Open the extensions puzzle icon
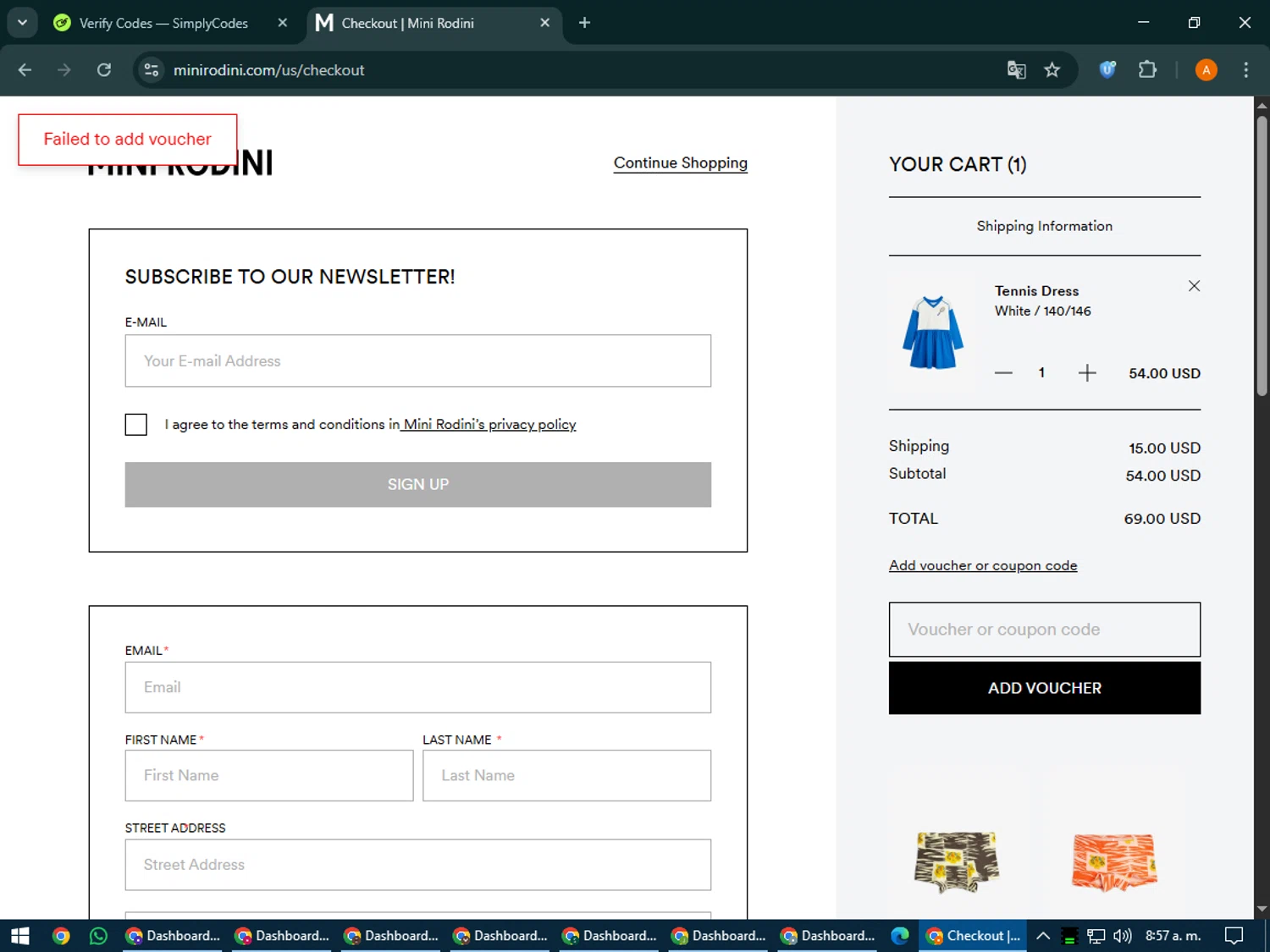 click(x=1147, y=70)
